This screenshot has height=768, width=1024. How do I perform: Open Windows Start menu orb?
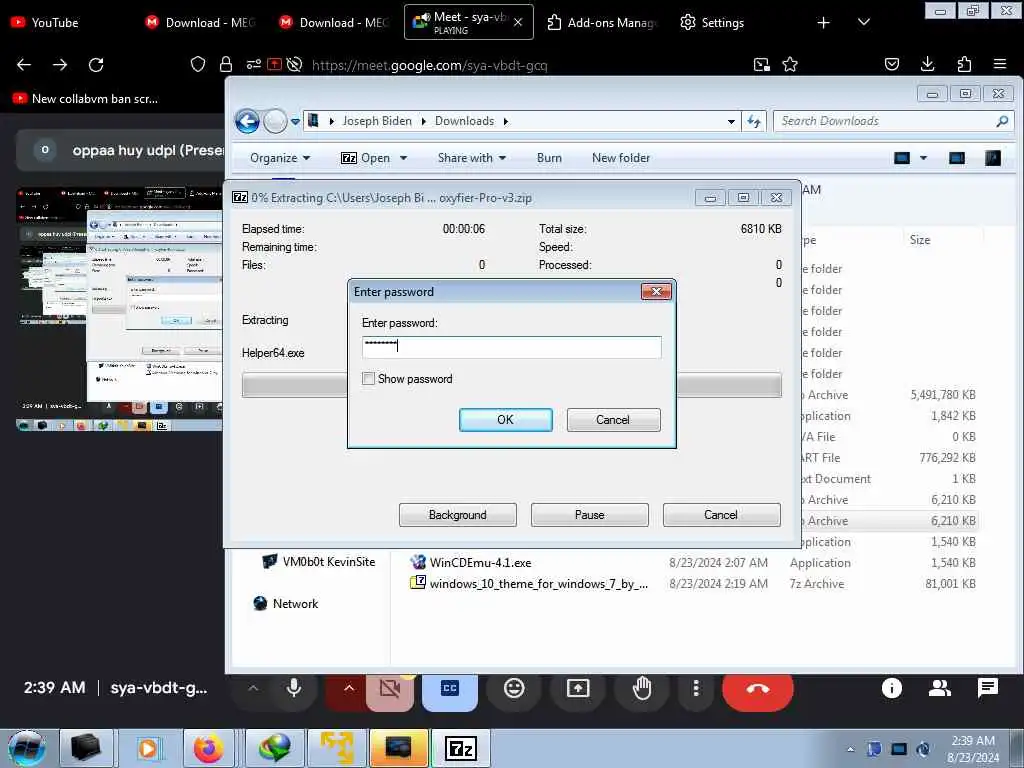point(27,748)
